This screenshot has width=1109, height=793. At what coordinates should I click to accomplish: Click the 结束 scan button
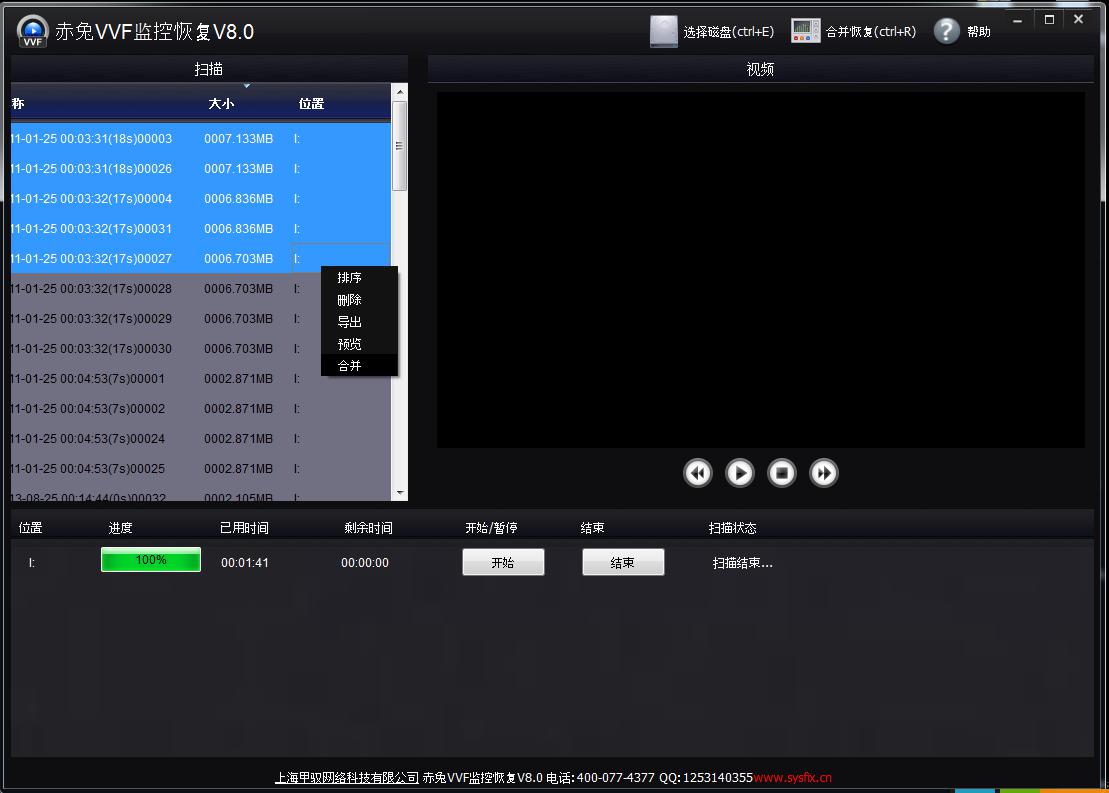pos(623,563)
